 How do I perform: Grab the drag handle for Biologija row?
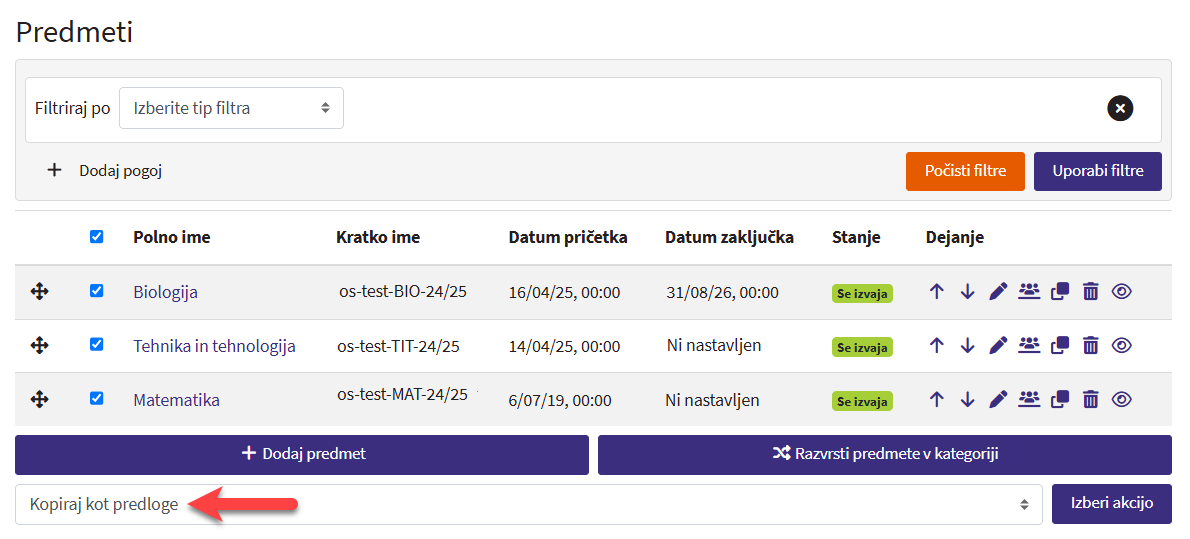tap(40, 292)
